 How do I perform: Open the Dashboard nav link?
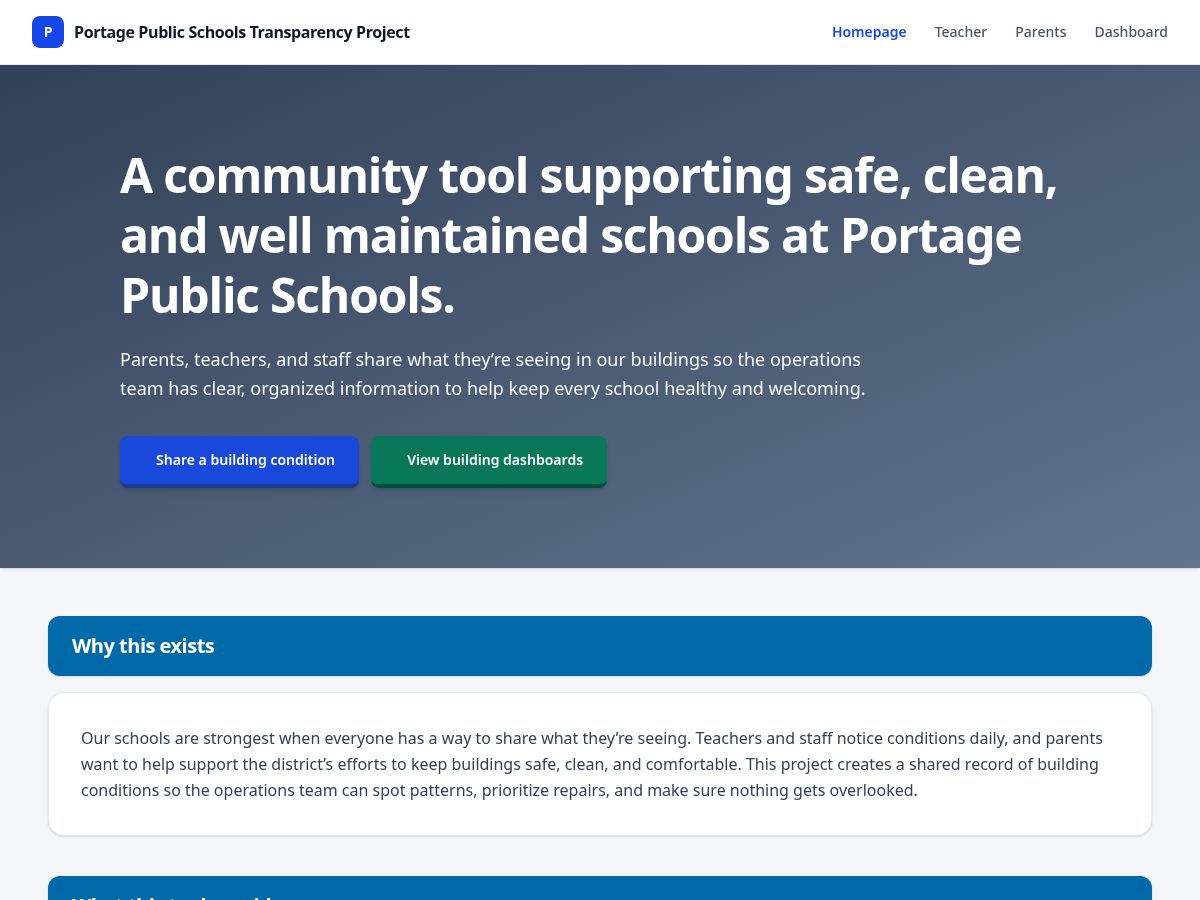1131,32
